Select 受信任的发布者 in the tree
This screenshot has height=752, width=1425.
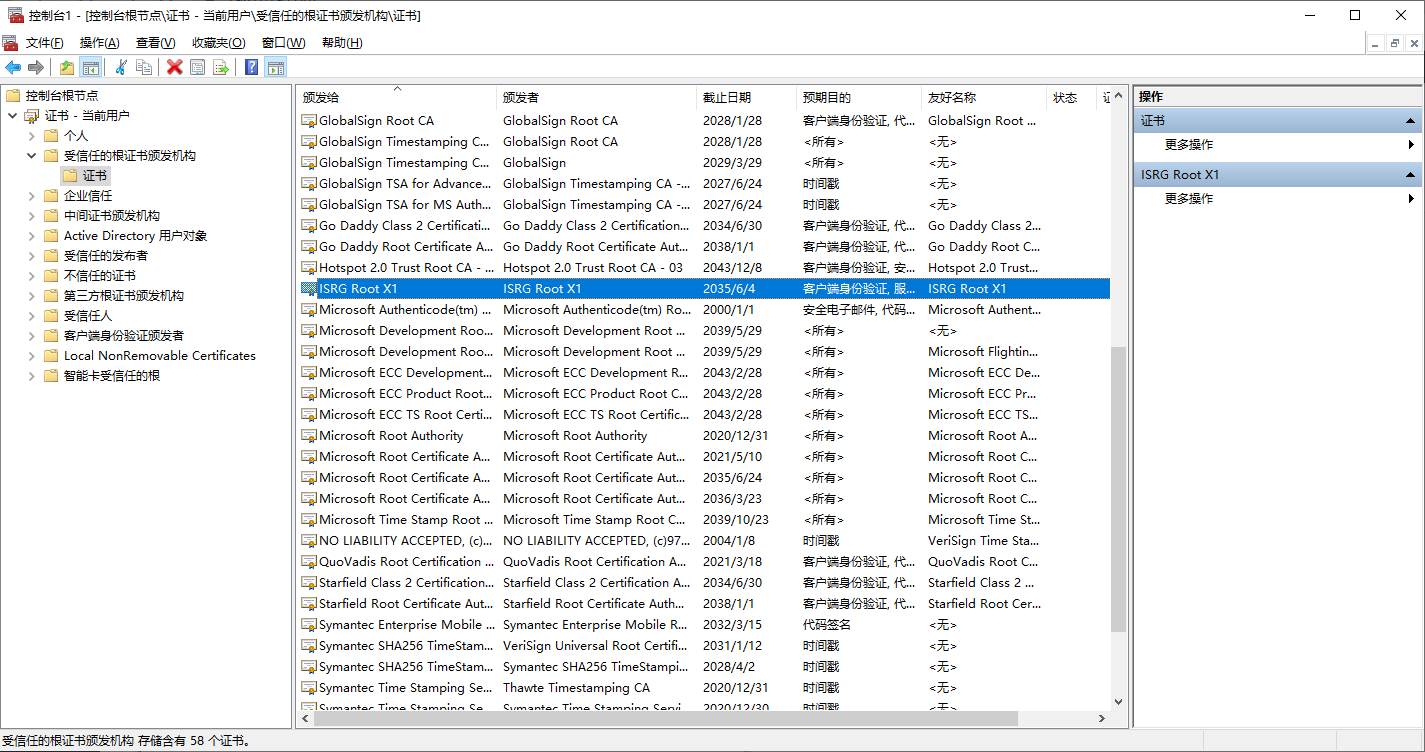(106, 255)
